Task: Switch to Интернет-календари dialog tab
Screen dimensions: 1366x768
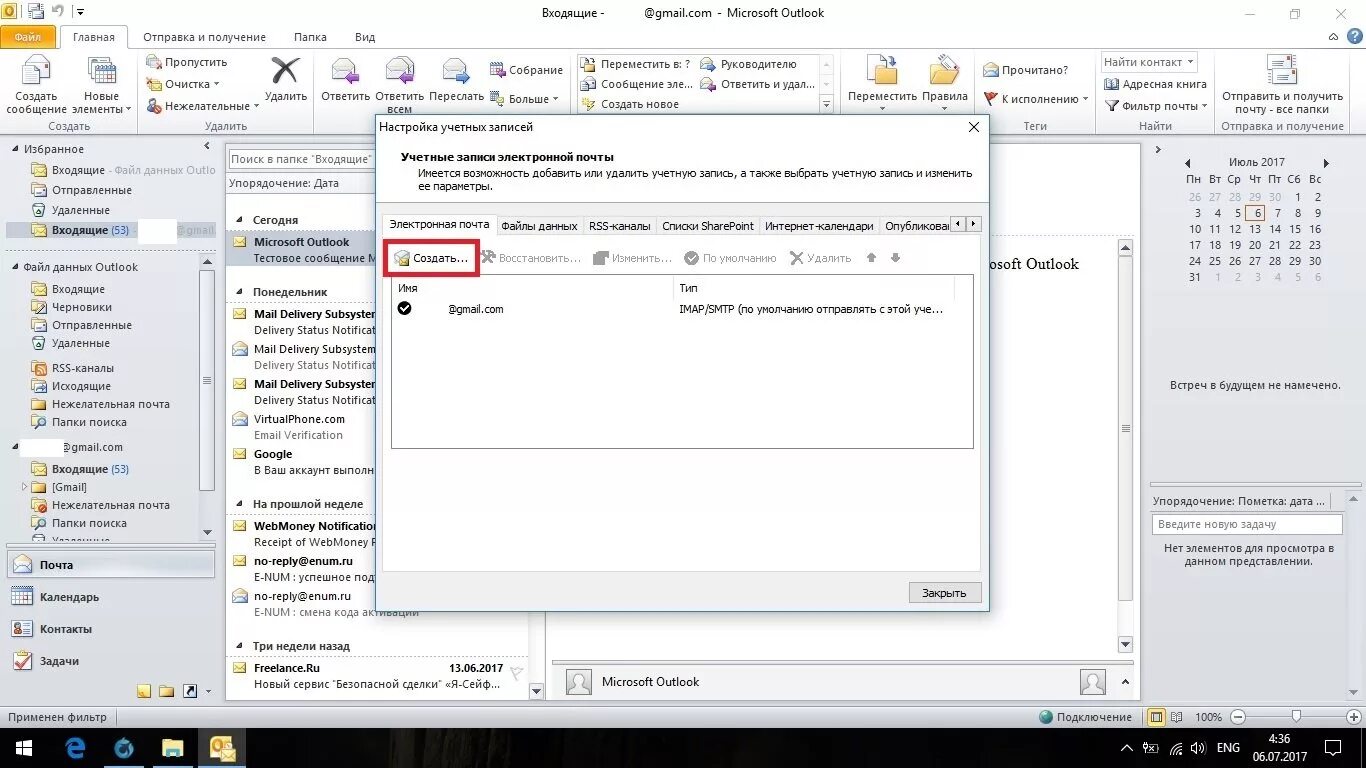Action: coord(819,226)
